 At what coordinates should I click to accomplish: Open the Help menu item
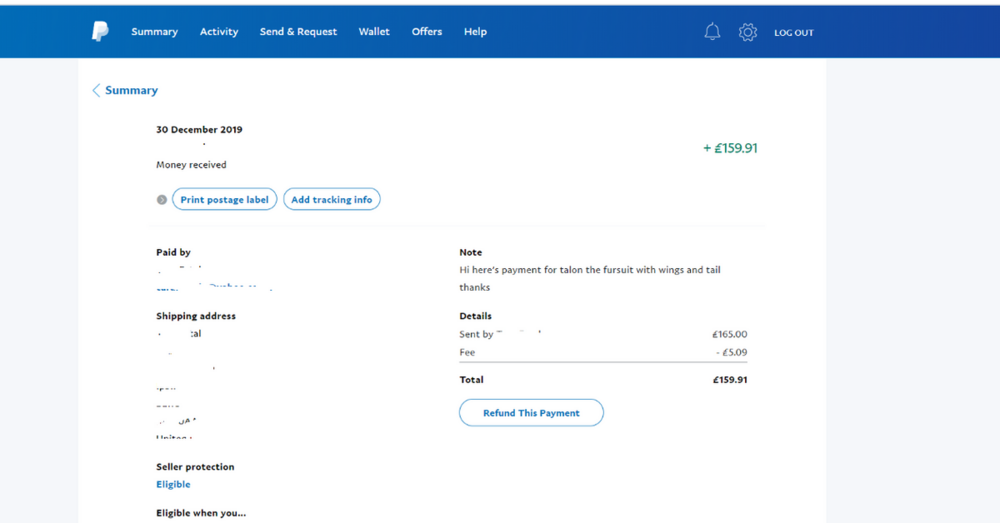(475, 32)
